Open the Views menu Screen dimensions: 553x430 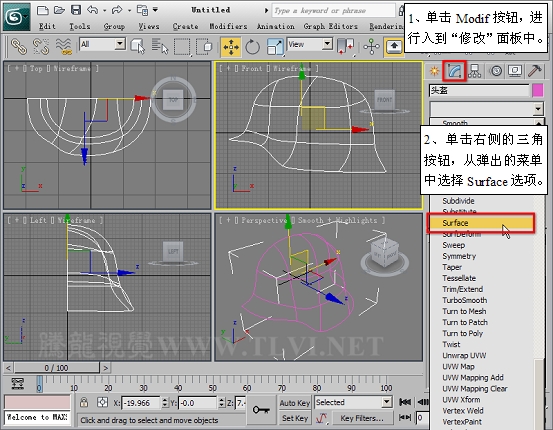tap(149, 26)
